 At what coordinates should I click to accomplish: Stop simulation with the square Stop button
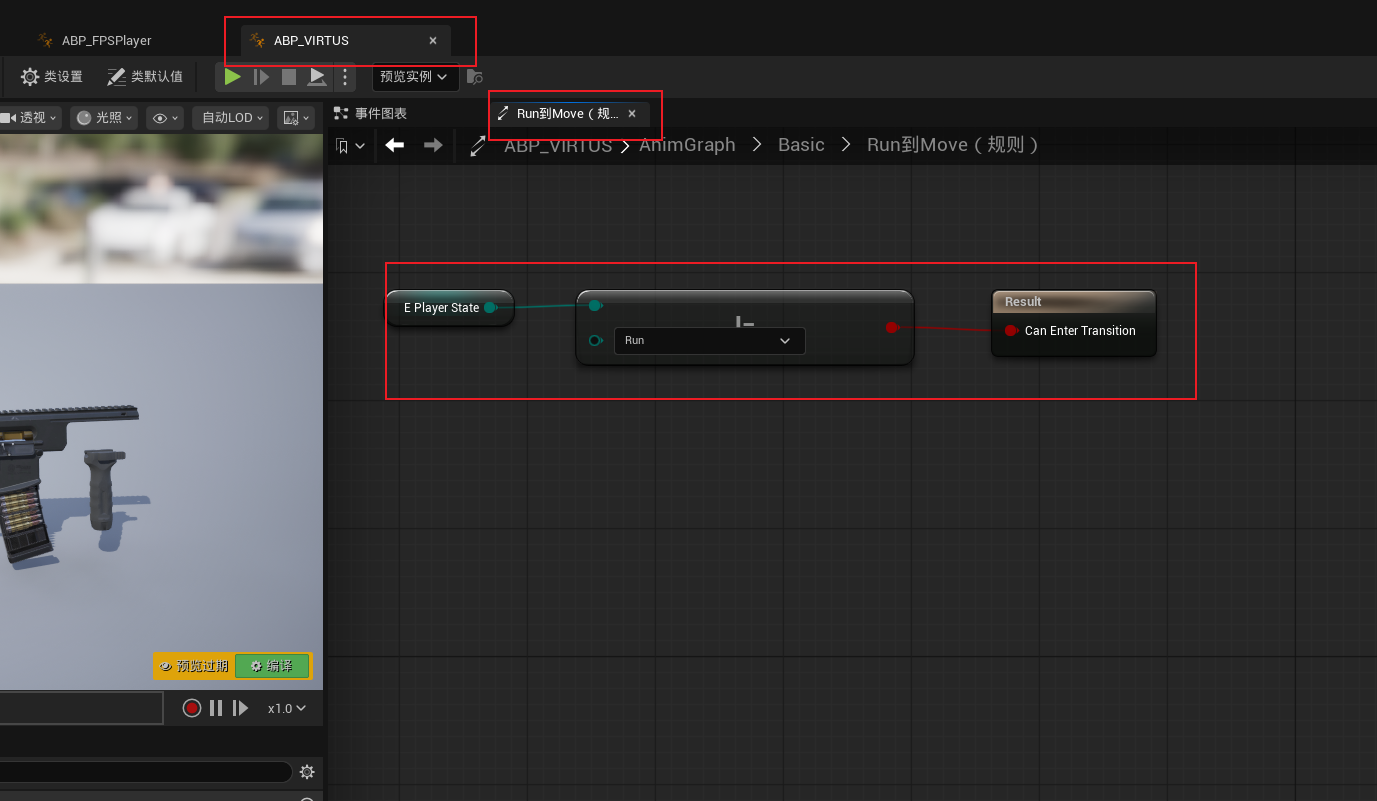pos(289,77)
